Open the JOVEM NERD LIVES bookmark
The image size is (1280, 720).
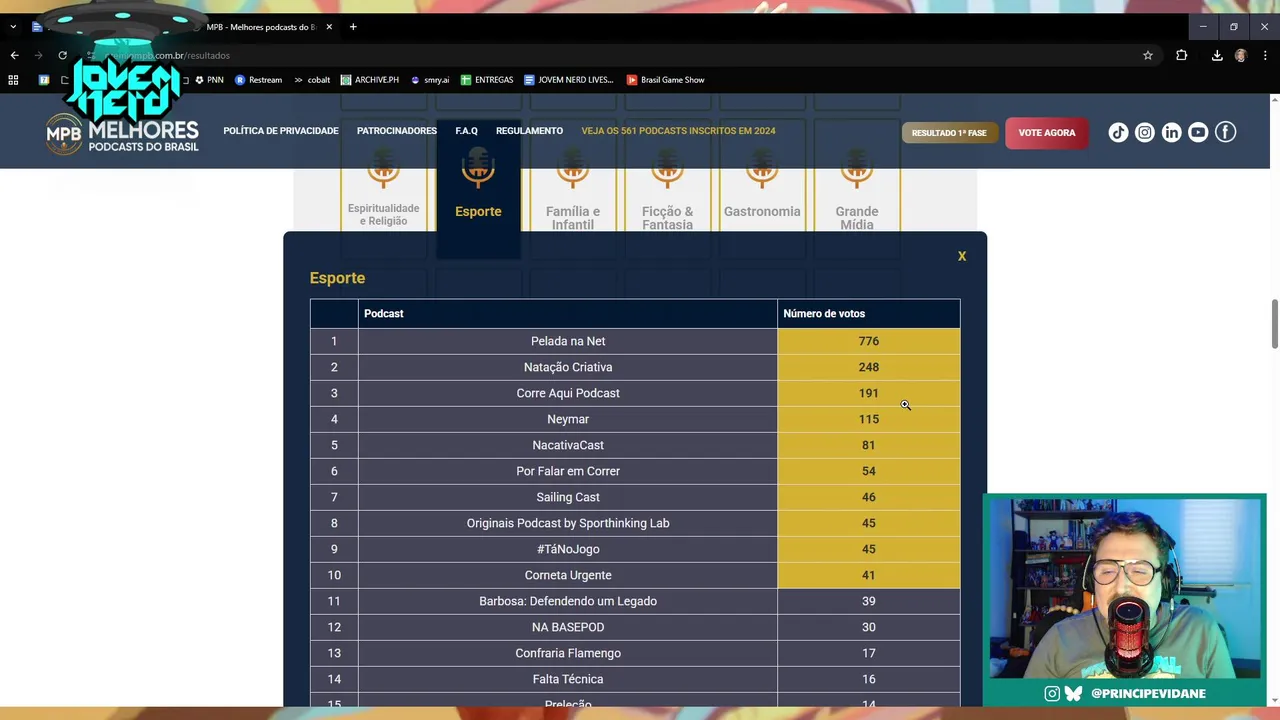[x=569, y=80]
